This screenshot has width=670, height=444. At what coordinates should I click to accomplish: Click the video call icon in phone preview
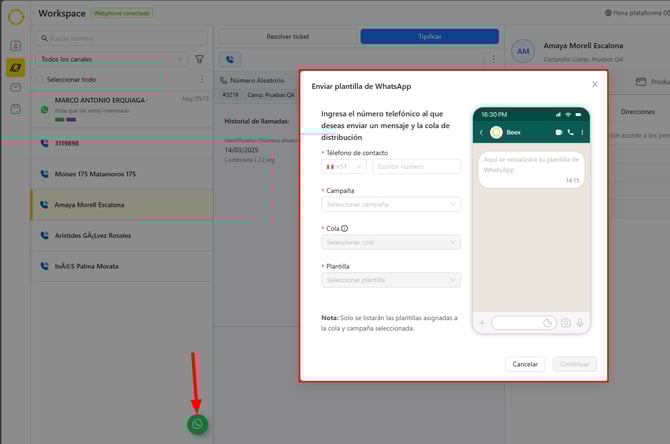(558, 132)
